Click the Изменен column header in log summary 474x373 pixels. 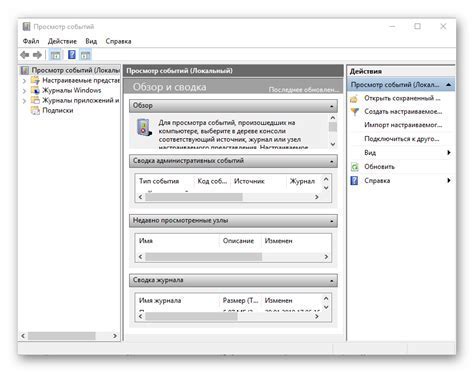[278, 301]
